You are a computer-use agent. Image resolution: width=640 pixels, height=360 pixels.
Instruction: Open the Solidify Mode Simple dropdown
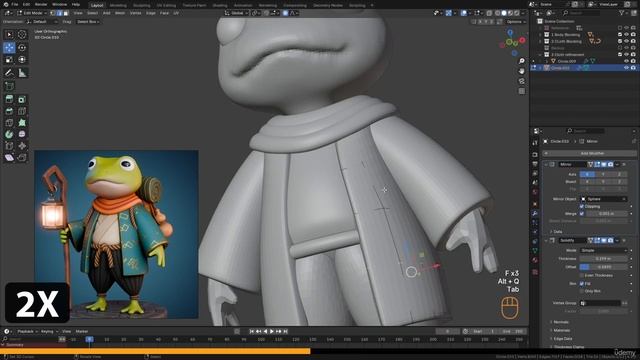pyautogui.click(x=603, y=250)
